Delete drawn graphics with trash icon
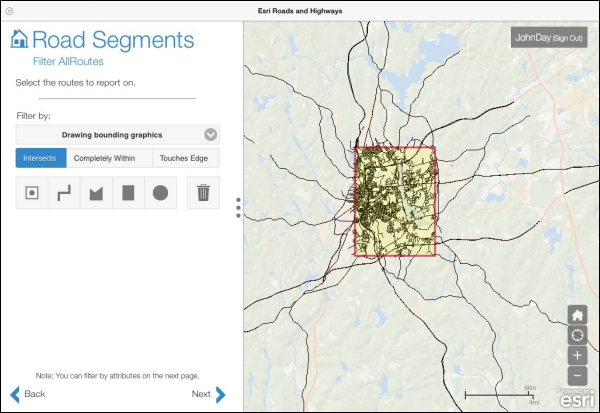The height and width of the screenshot is (413, 600). coord(203,193)
